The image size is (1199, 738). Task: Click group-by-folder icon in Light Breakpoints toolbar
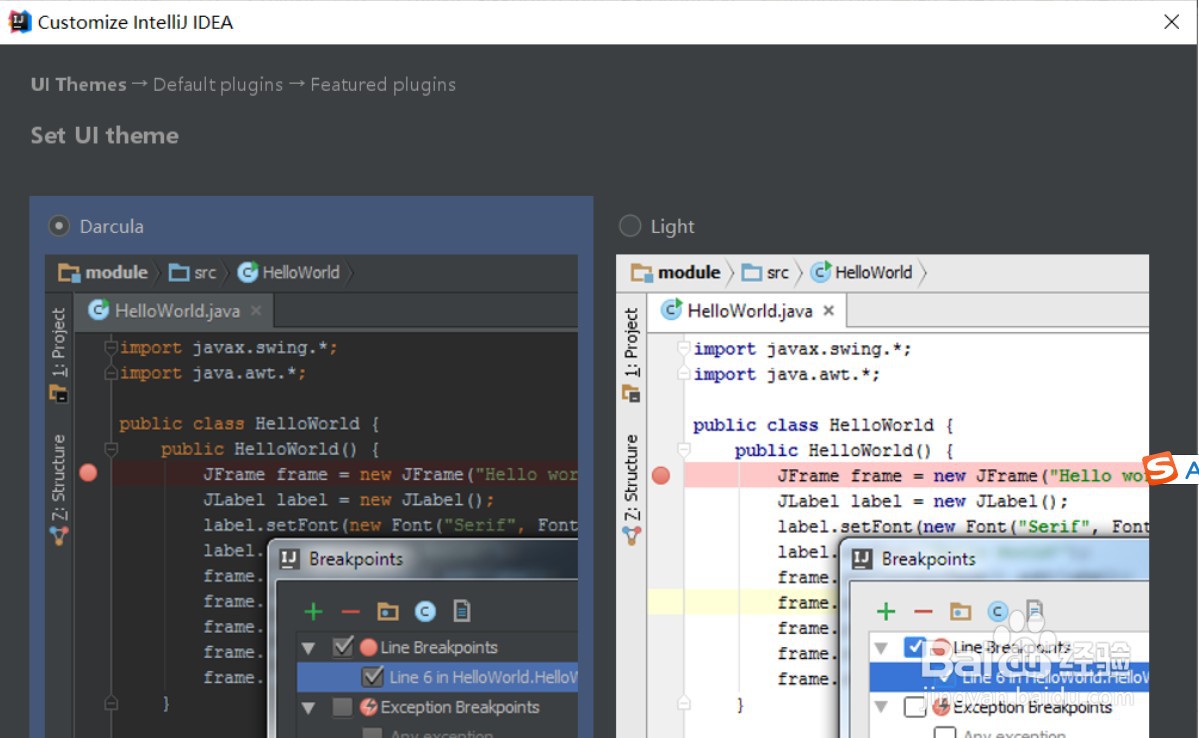point(960,611)
